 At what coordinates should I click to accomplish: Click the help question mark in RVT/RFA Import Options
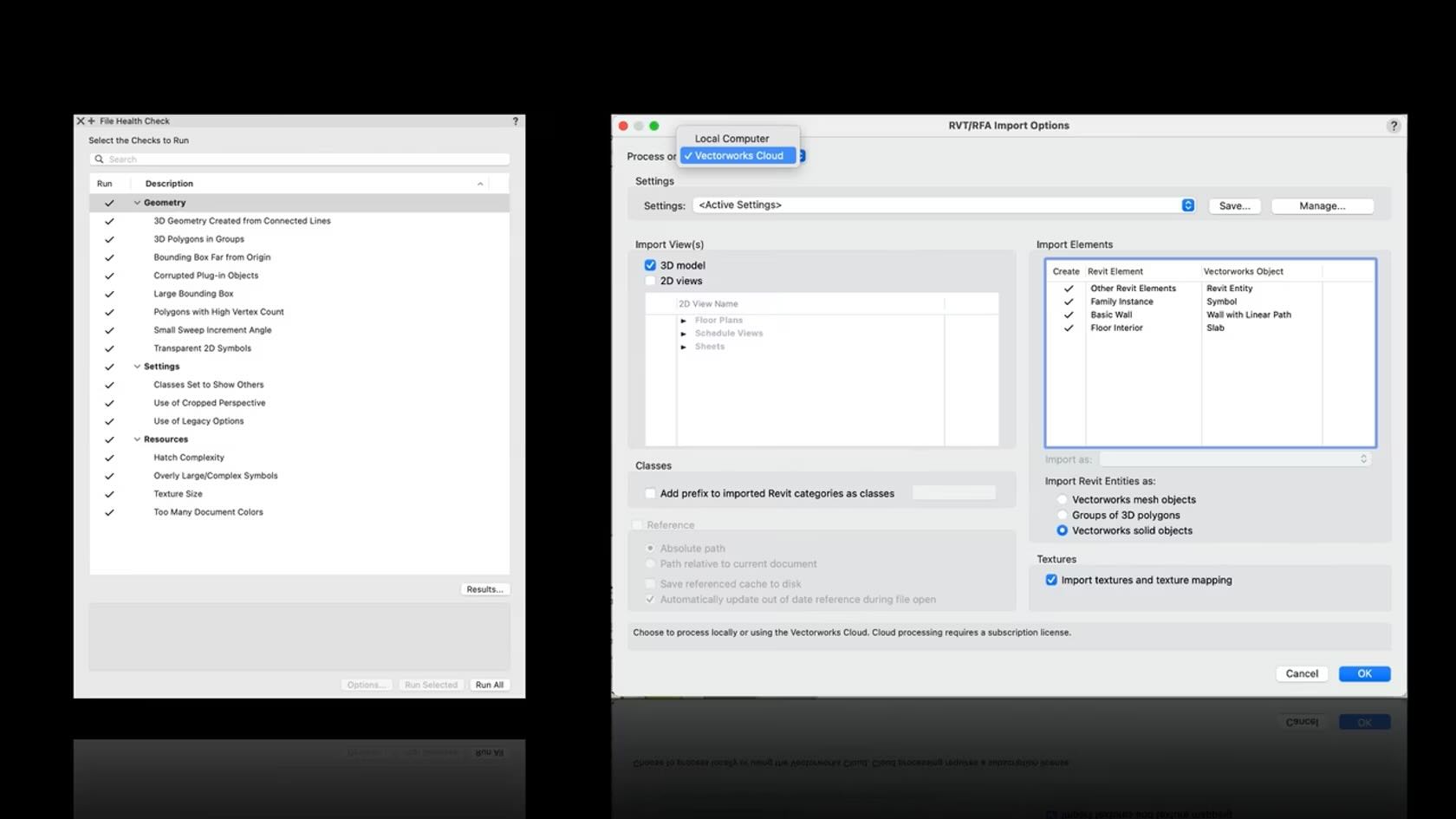(1394, 126)
